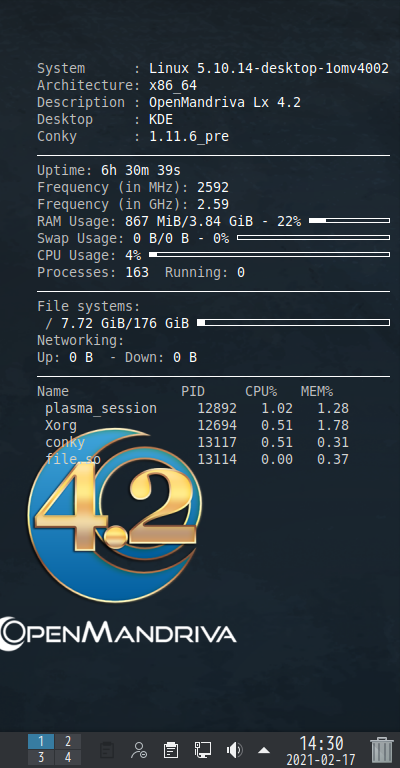The height and width of the screenshot is (768, 400).
Task: Switch to virtual desktop 3 in pager
Action: click(x=41, y=757)
